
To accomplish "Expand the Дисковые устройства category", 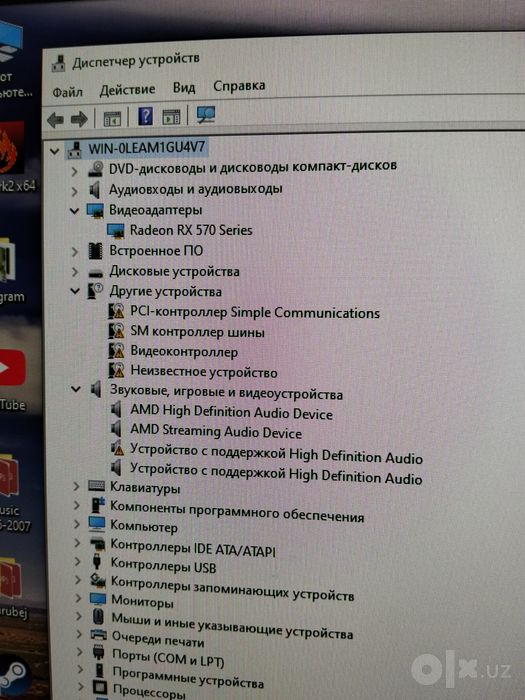I will 75,272.
